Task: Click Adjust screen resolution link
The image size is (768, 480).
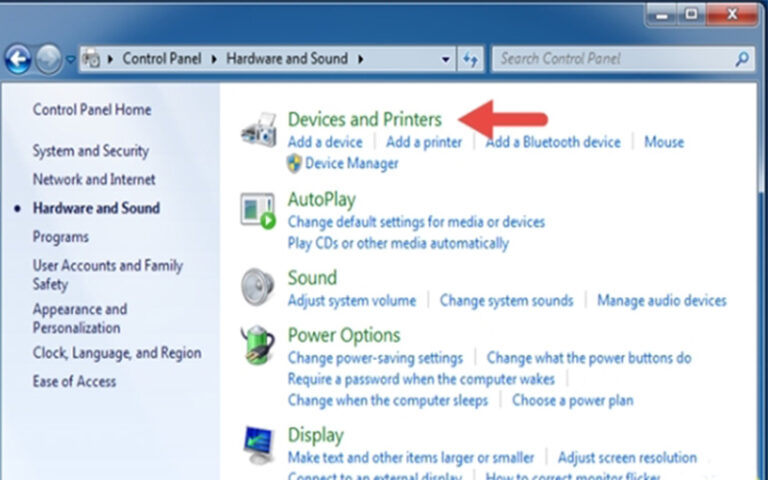Action: [627, 458]
